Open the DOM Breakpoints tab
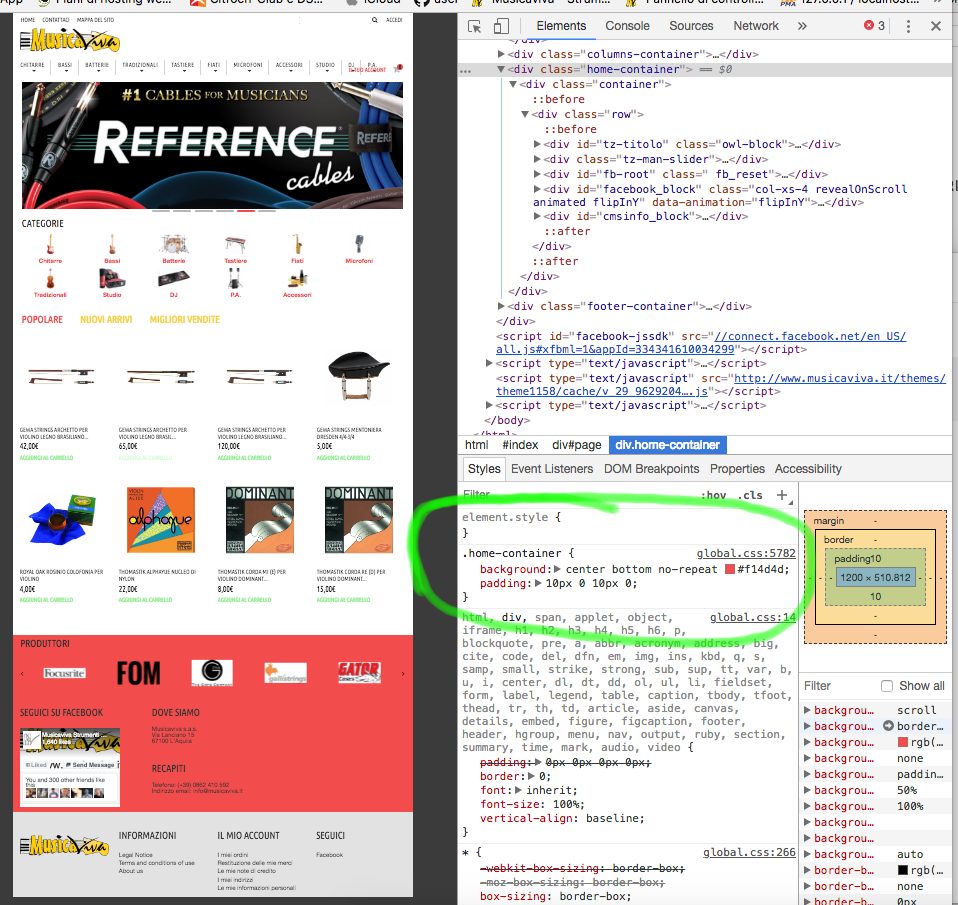 click(x=651, y=469)
